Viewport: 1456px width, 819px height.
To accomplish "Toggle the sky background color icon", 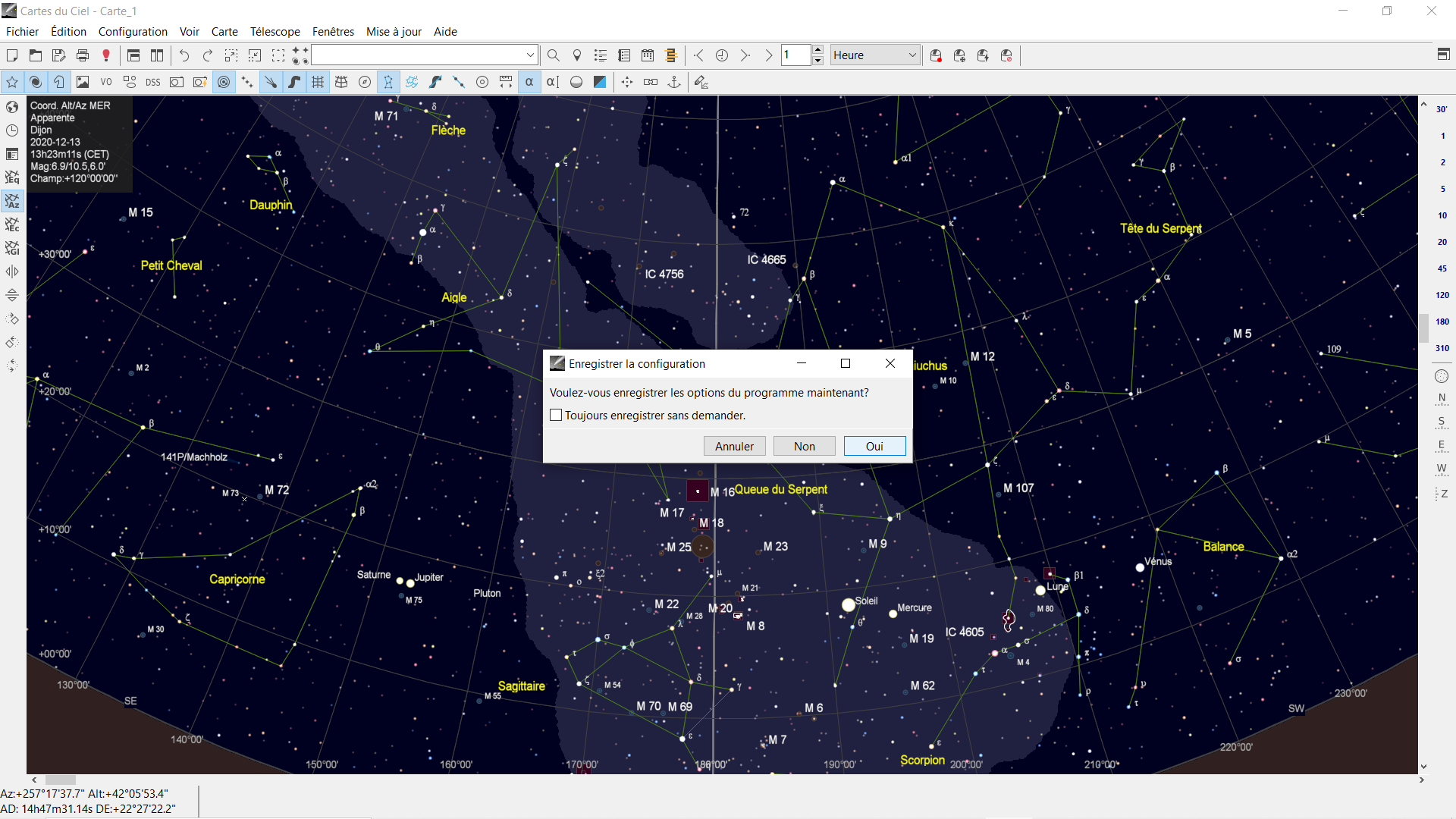I will (x=600, y=82).
